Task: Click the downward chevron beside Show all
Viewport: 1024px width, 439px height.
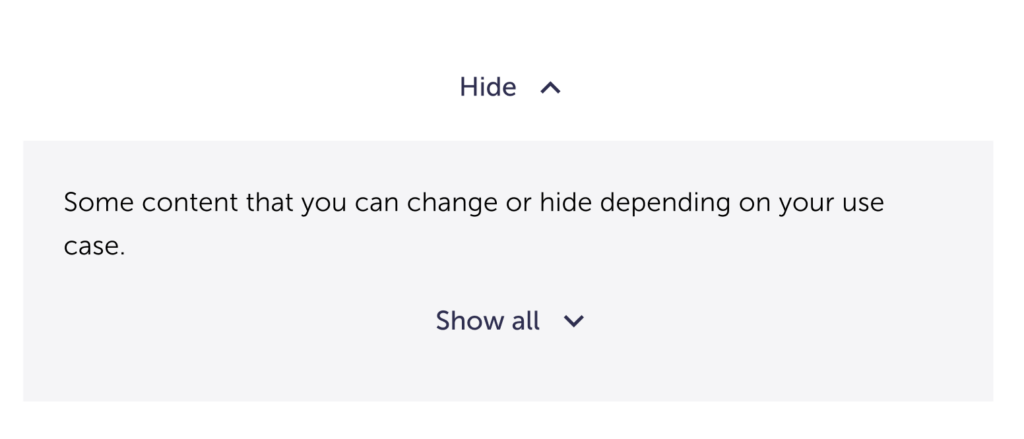Action: [573, 321]
